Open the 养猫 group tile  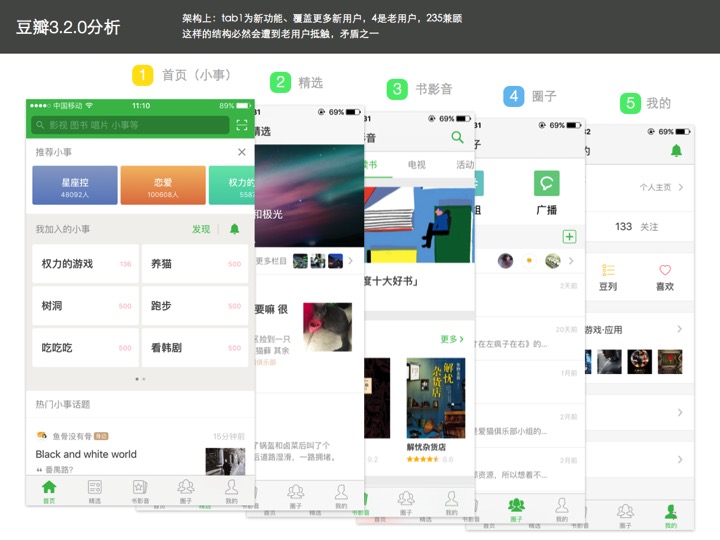click(195, 264)
